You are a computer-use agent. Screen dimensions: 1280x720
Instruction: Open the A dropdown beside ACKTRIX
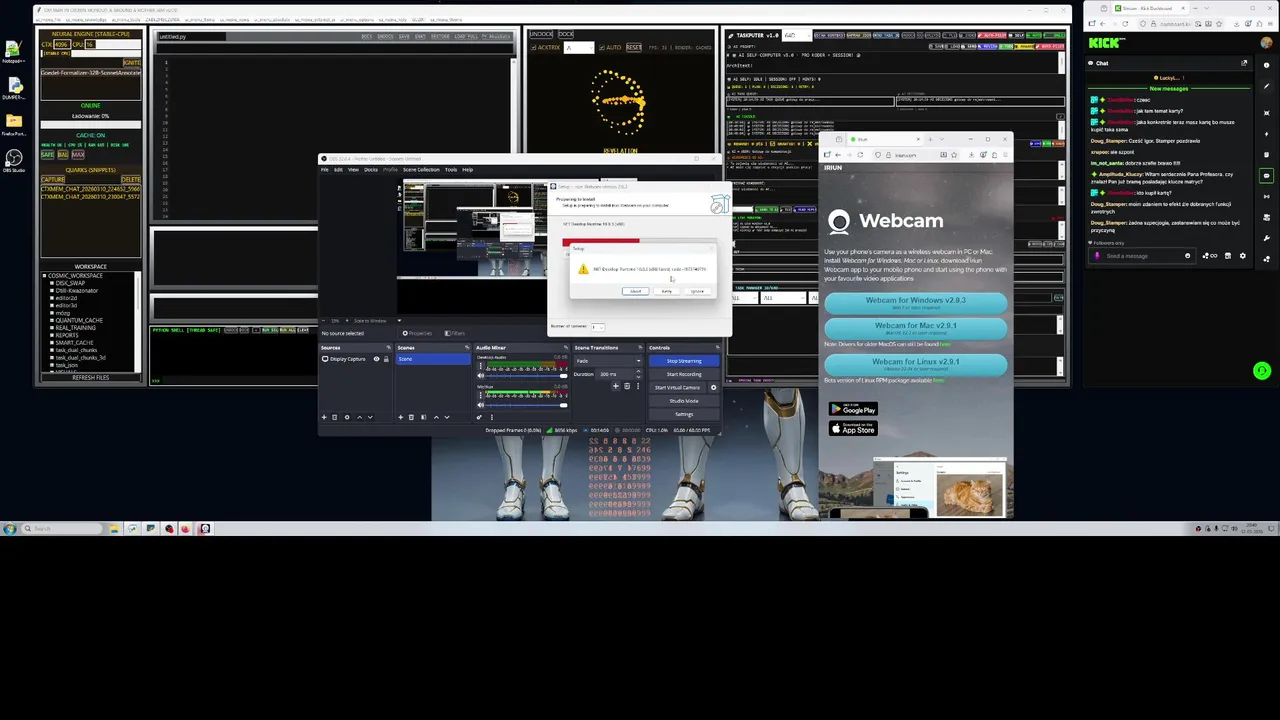(579, 47)
